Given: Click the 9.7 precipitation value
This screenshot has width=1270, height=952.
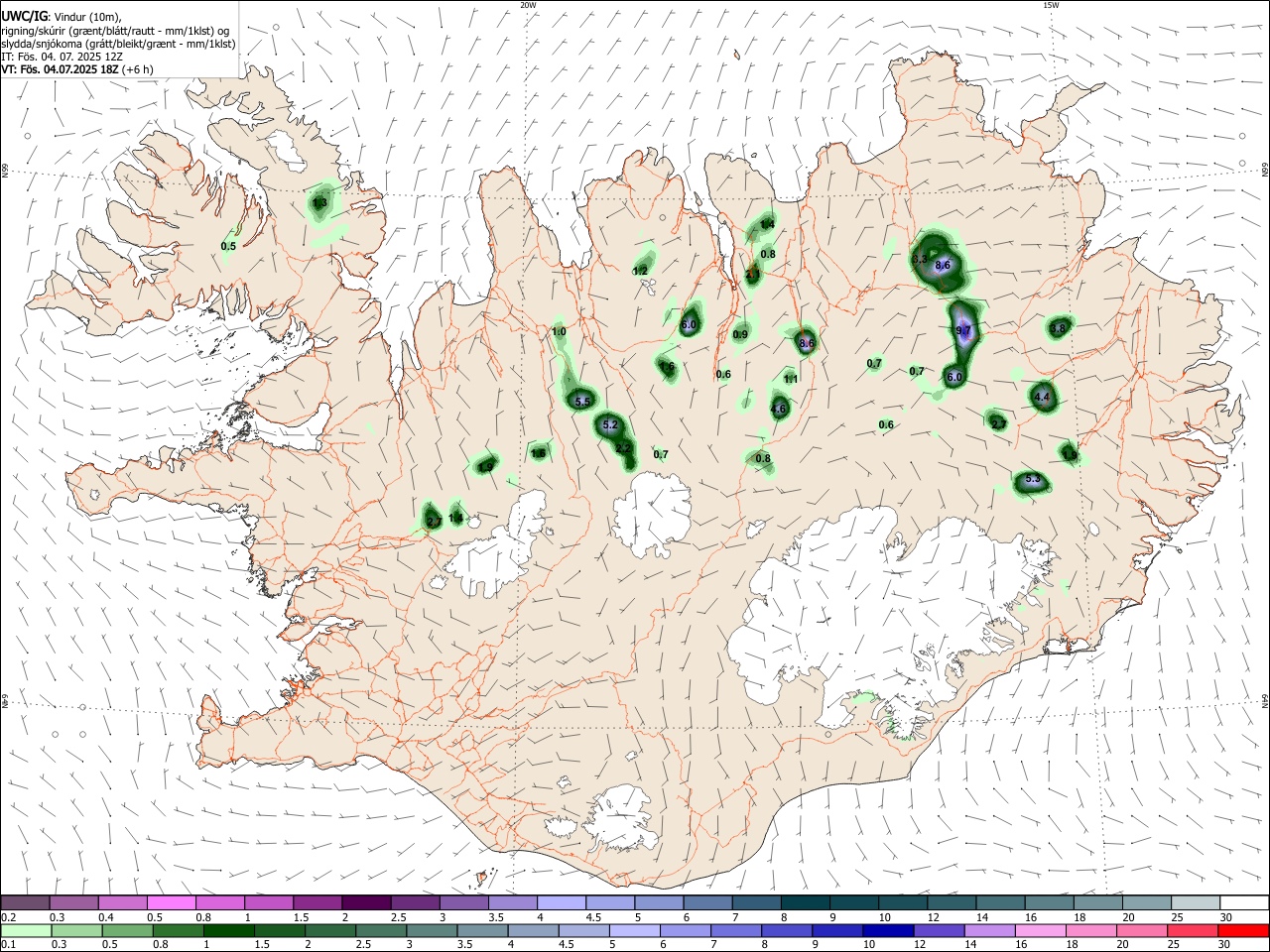Looking at the screenshot, I should point(962,330).
